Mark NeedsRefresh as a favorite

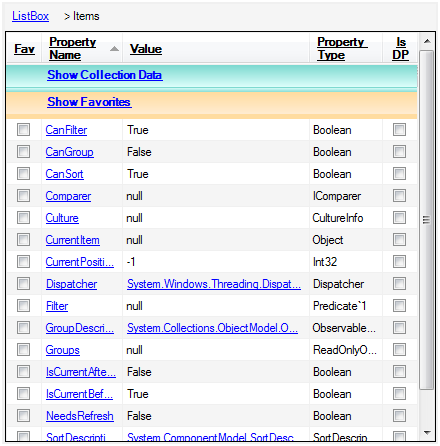coord(23,416)
